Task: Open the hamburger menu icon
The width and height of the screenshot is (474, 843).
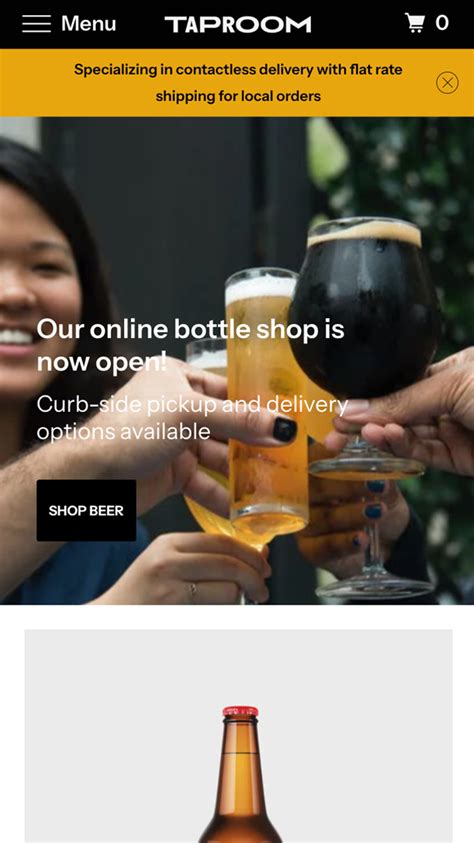Action: coord(36,24)
